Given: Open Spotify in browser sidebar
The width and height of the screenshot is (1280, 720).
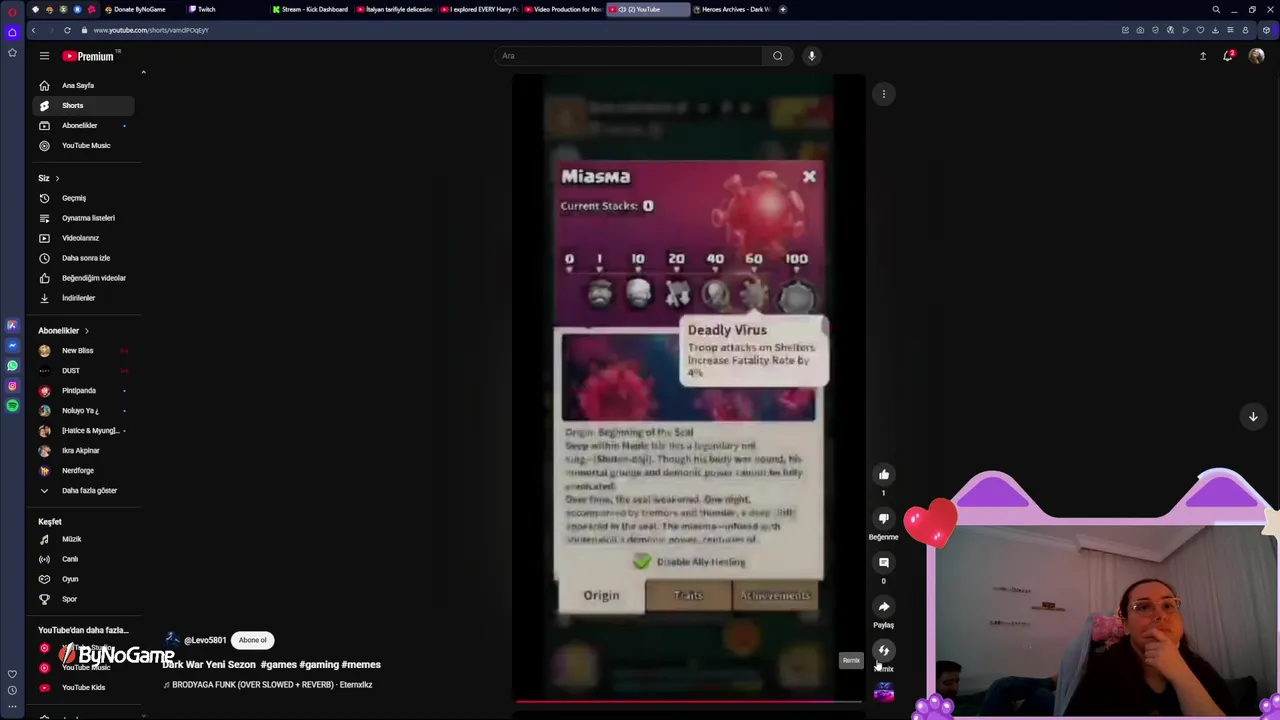Looking at the screenshot, I should (12, 406).
